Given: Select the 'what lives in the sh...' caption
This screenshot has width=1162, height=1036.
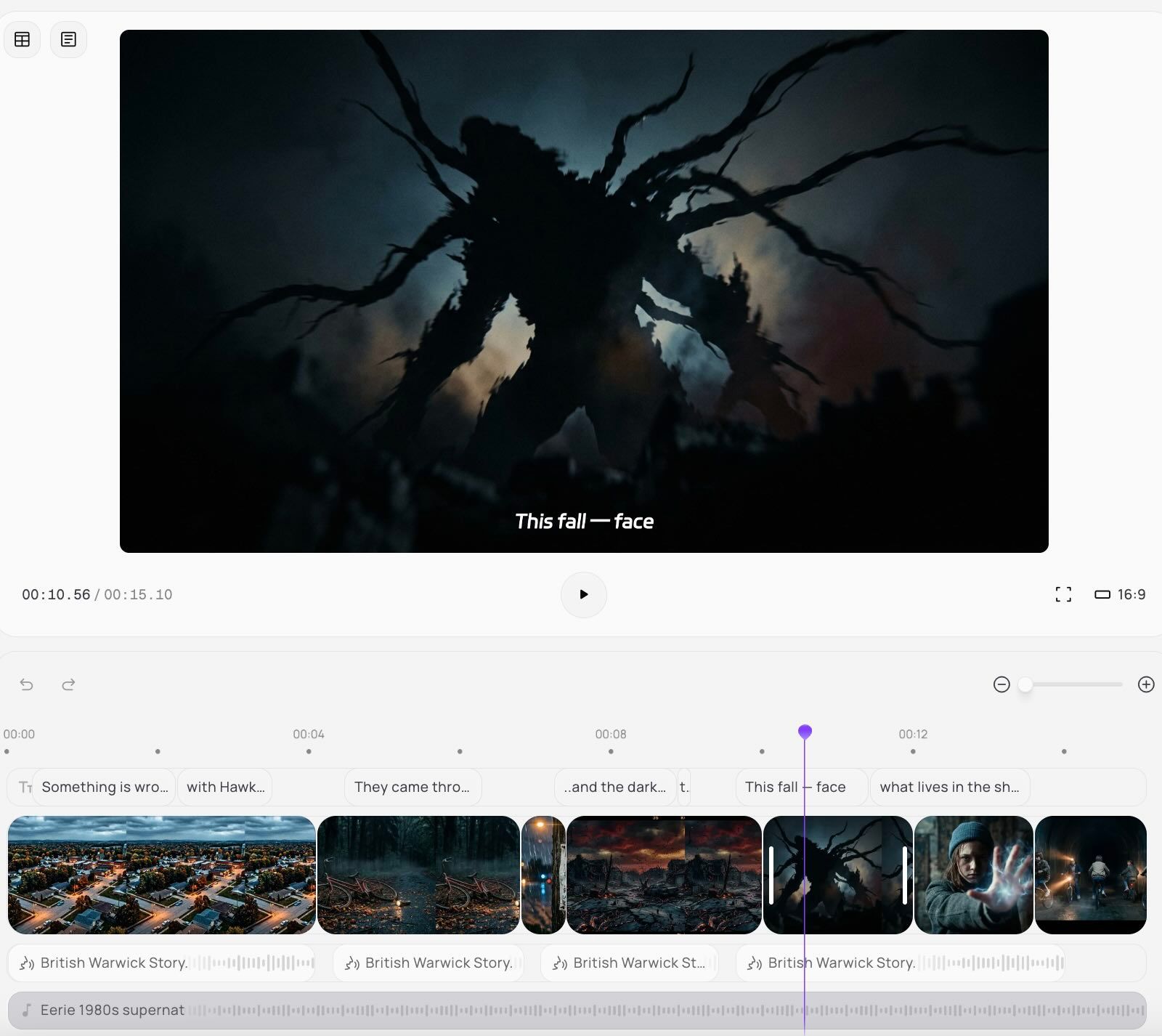Looking at the screenshot, I should (948, 787).
